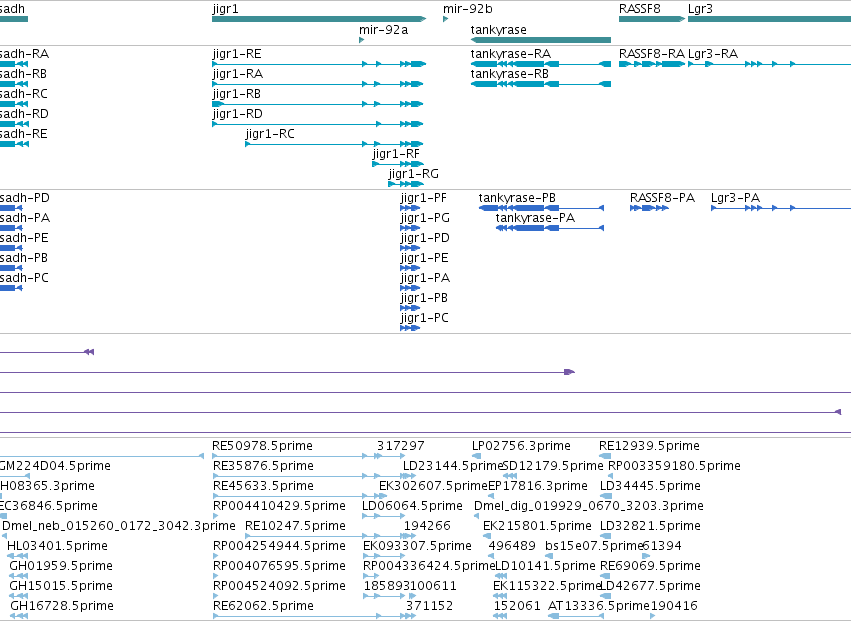
Task: Select transcript sadh-RA
Action: click(x=14, y=64)
